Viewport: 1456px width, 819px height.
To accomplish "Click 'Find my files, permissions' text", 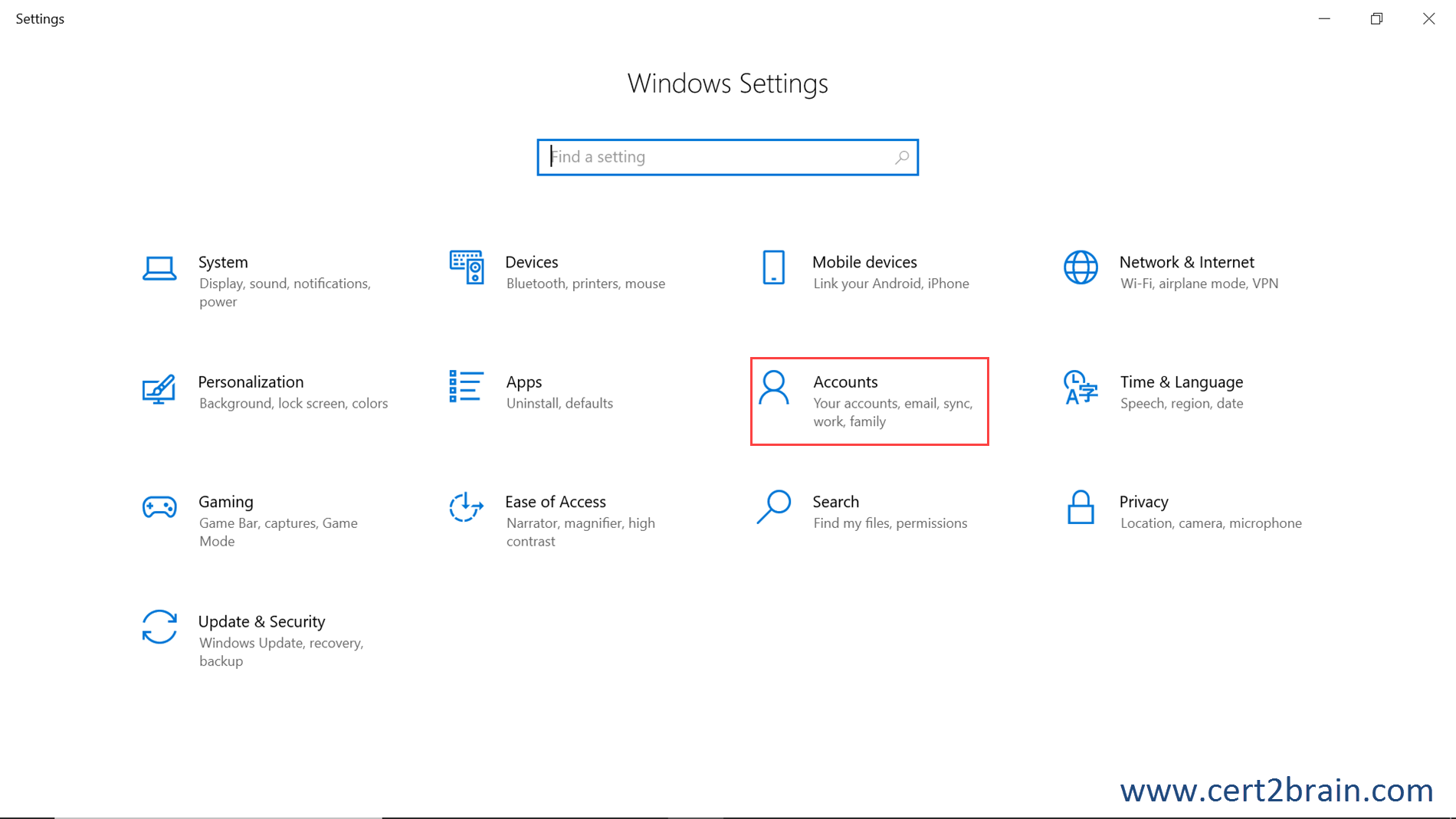I will point(890,523).
